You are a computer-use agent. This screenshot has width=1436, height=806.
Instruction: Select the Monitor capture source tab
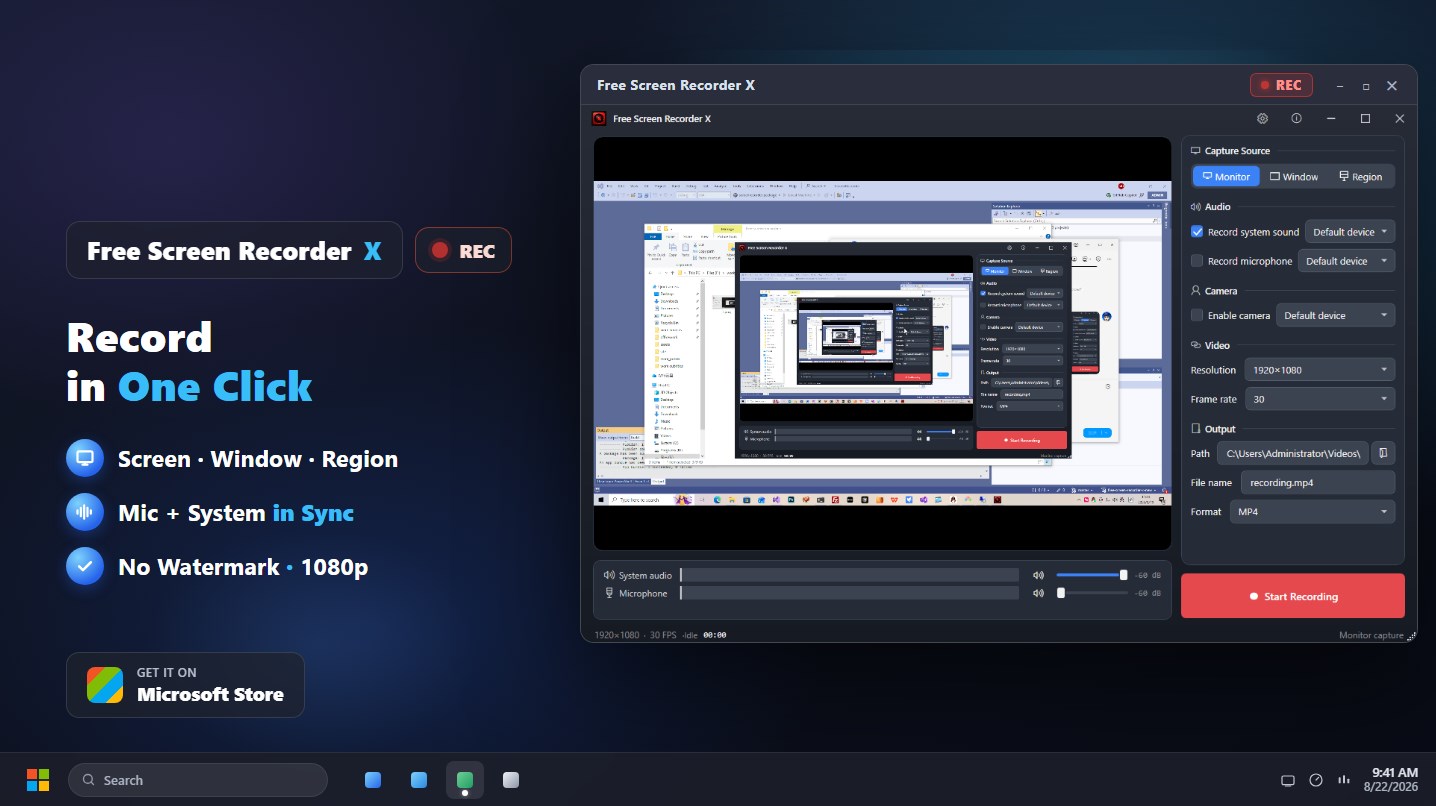(1225, 176)
